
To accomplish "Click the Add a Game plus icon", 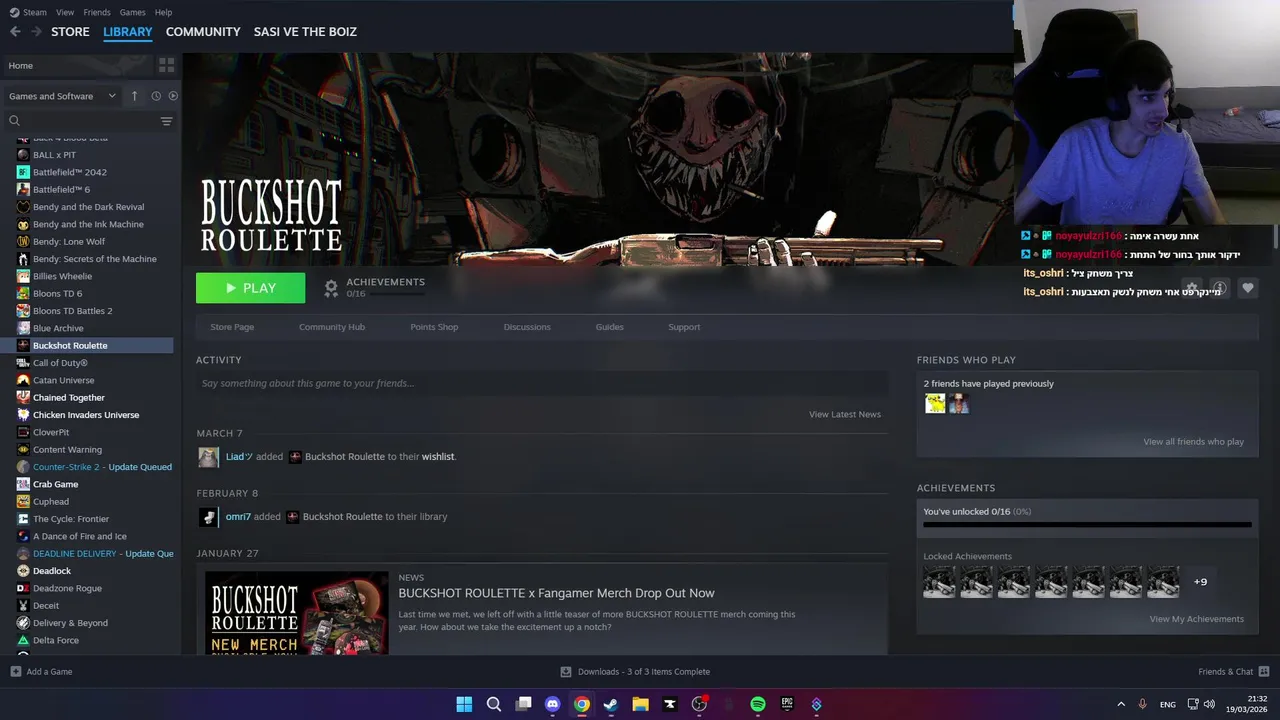I will tap(15, 672).
